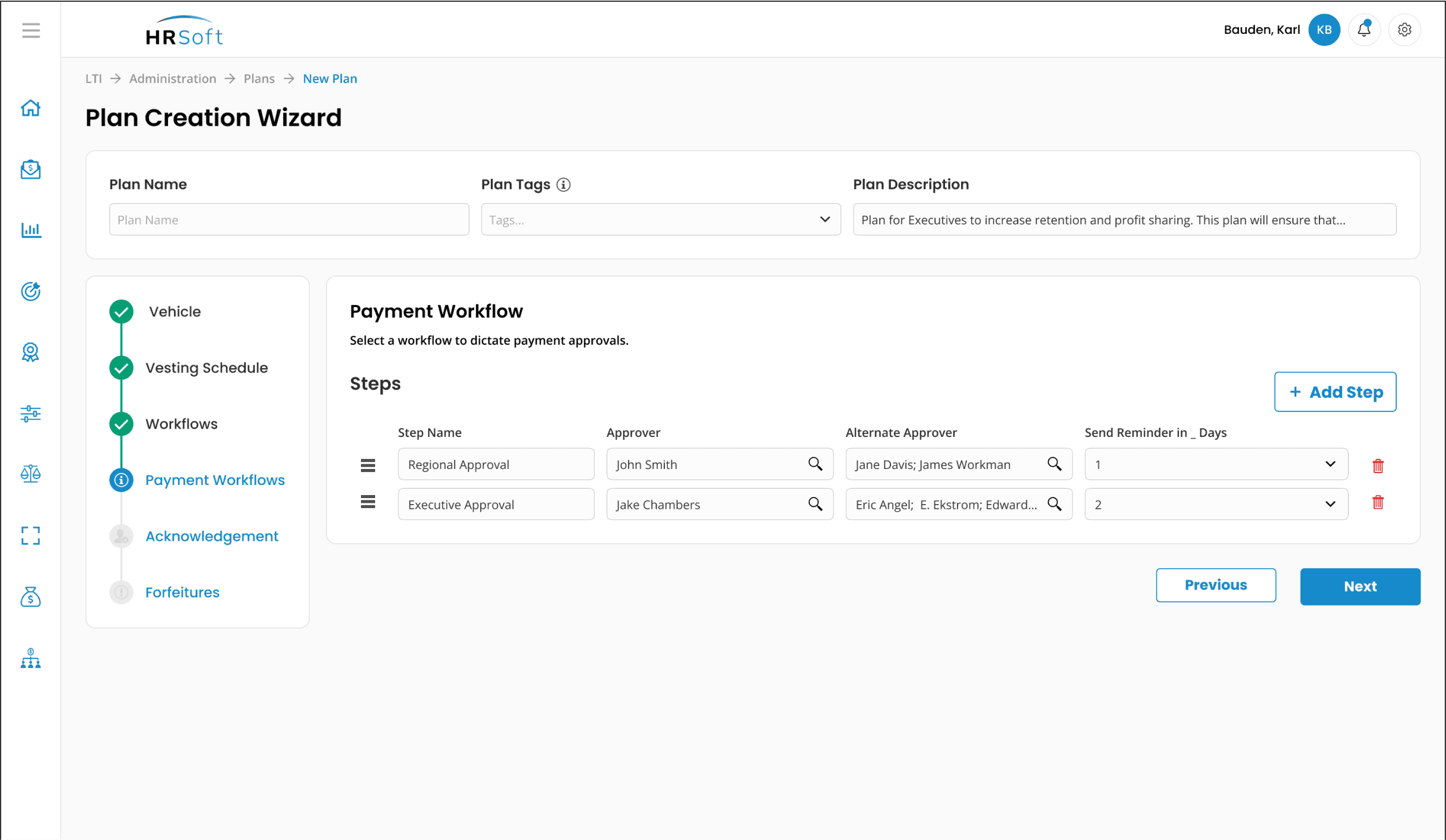The width and height of the screenshot is (1446, 840).
Task: Open the bar chart reports icon
Action: pyautogui.click(x=31, y=230)
